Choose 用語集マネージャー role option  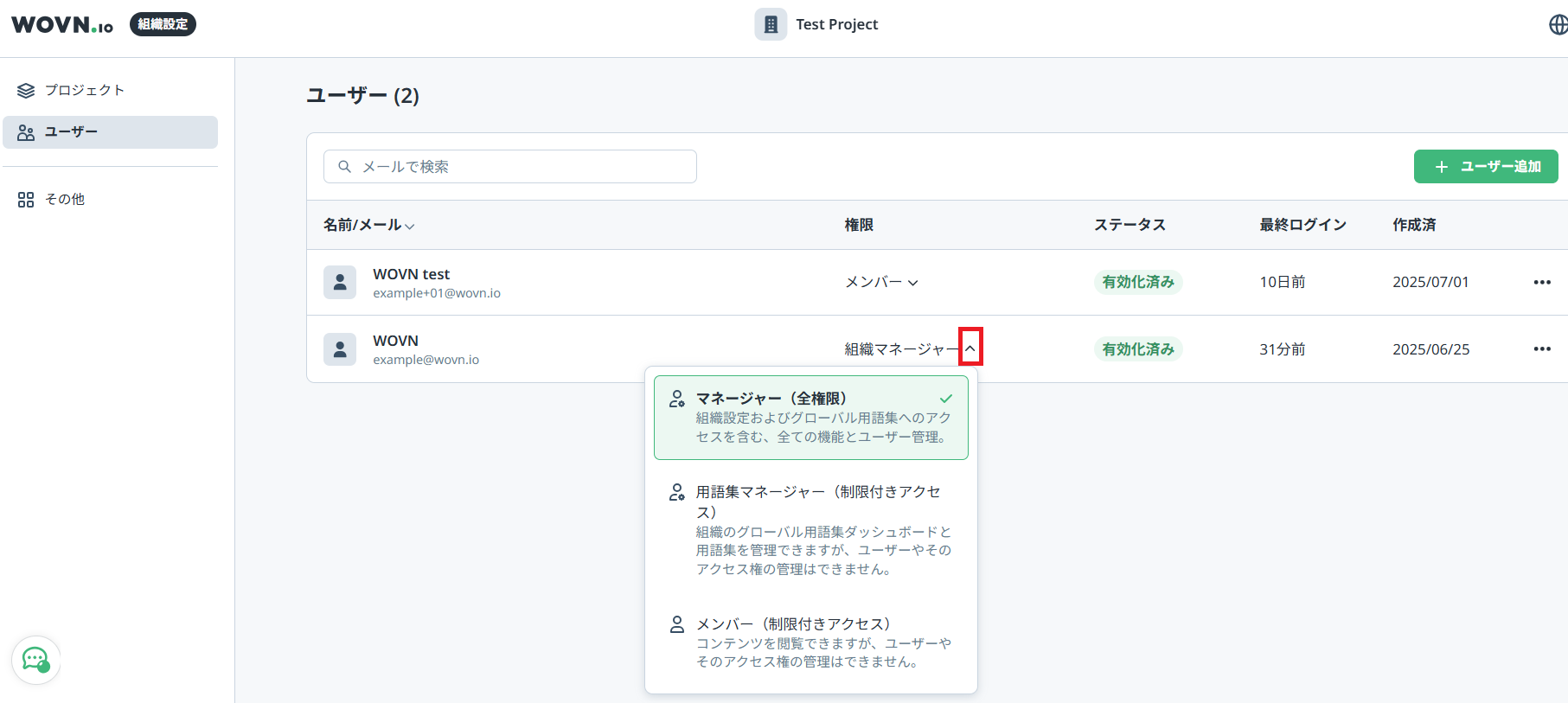click(x=811, y=530)
